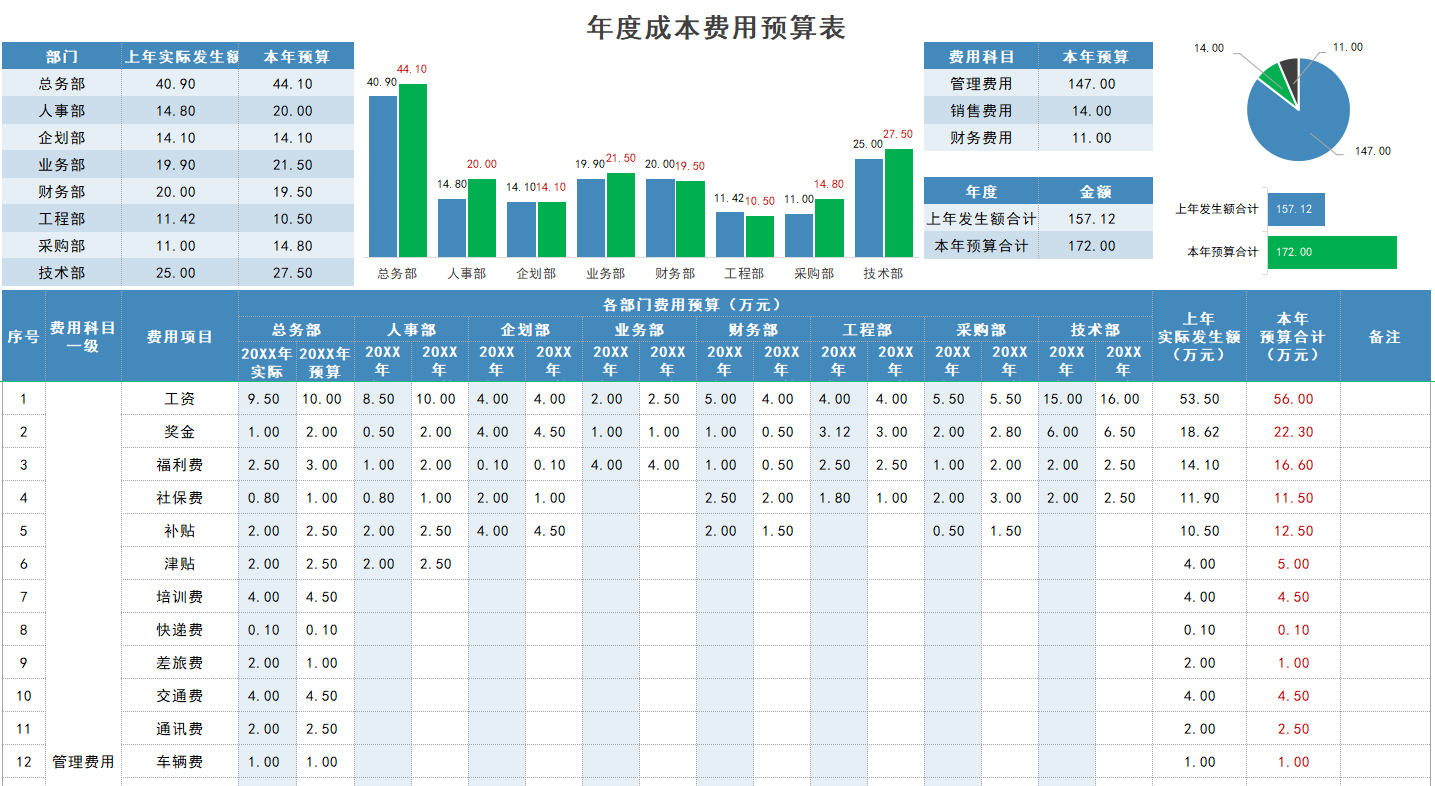Viewport: 1435px width, 786px height.
Task: Click the 奖金 row number 2 cell
Action: pos(24,430)
